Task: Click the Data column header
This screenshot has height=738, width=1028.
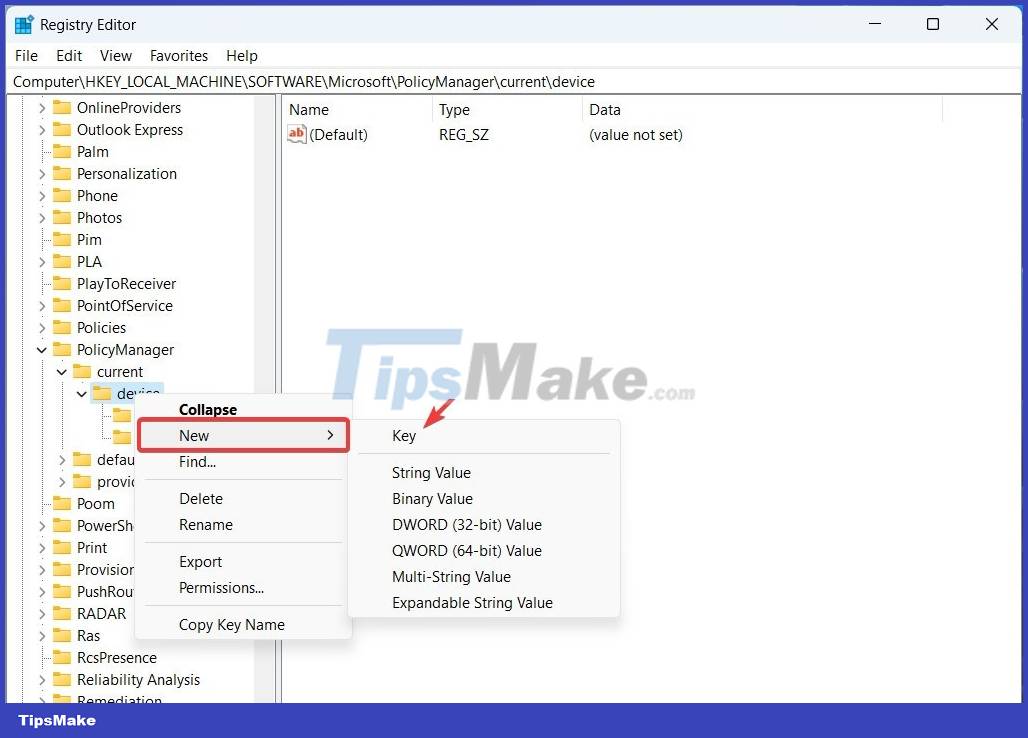Action: tap(762, 109)
